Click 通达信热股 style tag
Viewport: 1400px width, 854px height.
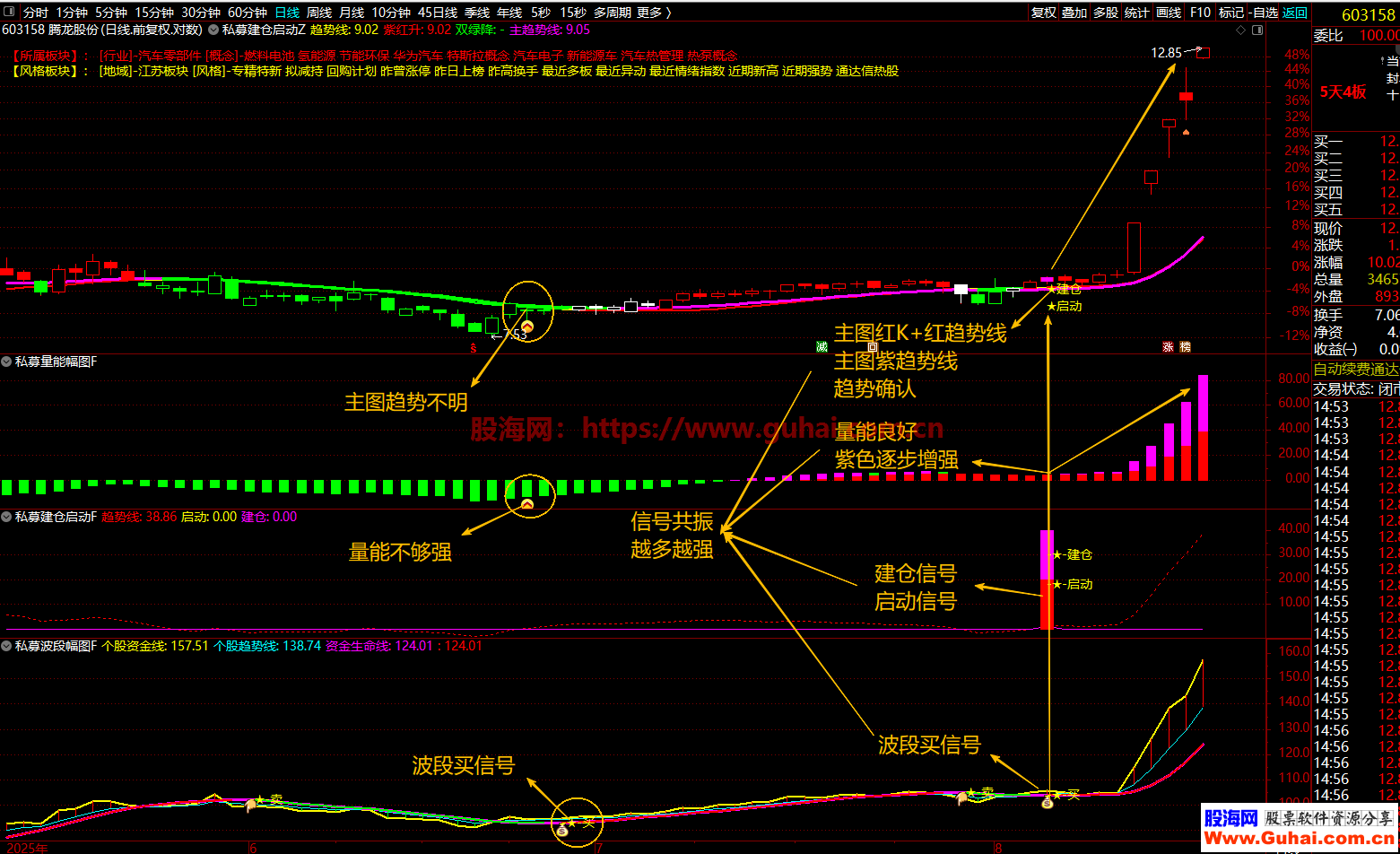coord(867,71)
